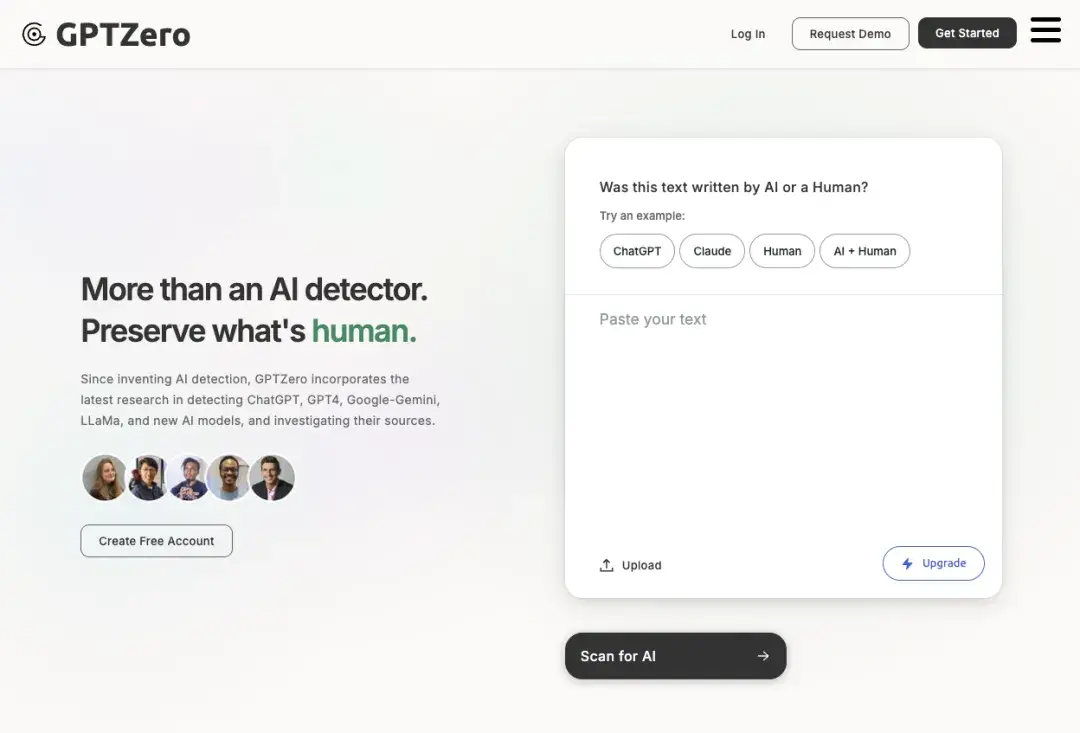Image resolution: width=1080 pixels, height=733 pixels.
Task: Click the arrow icon in Scan for AI
Action: [x=763, y=656]
